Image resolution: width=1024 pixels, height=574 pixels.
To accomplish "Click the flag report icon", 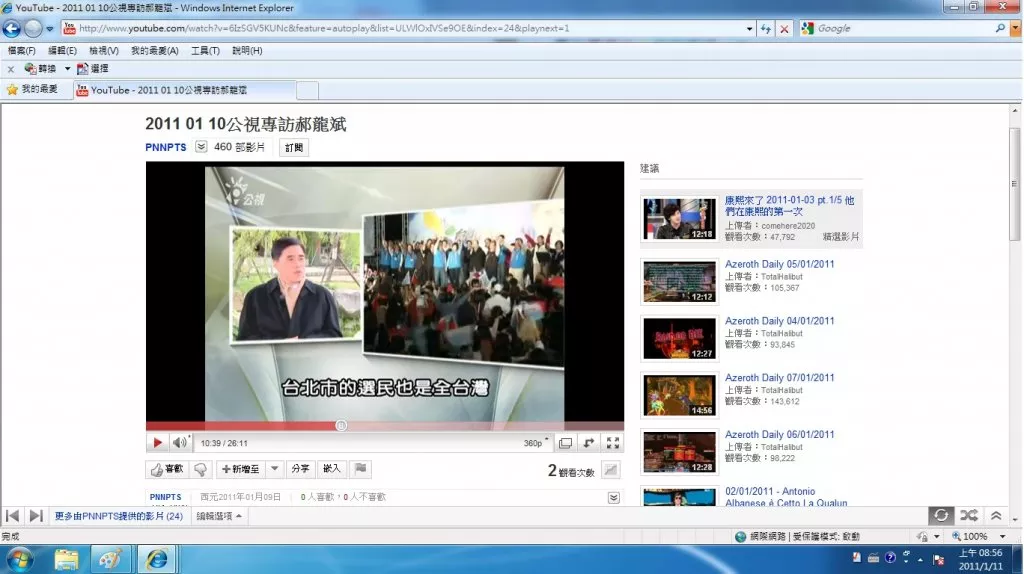I will pyautogui.click(x=360, y=469).
